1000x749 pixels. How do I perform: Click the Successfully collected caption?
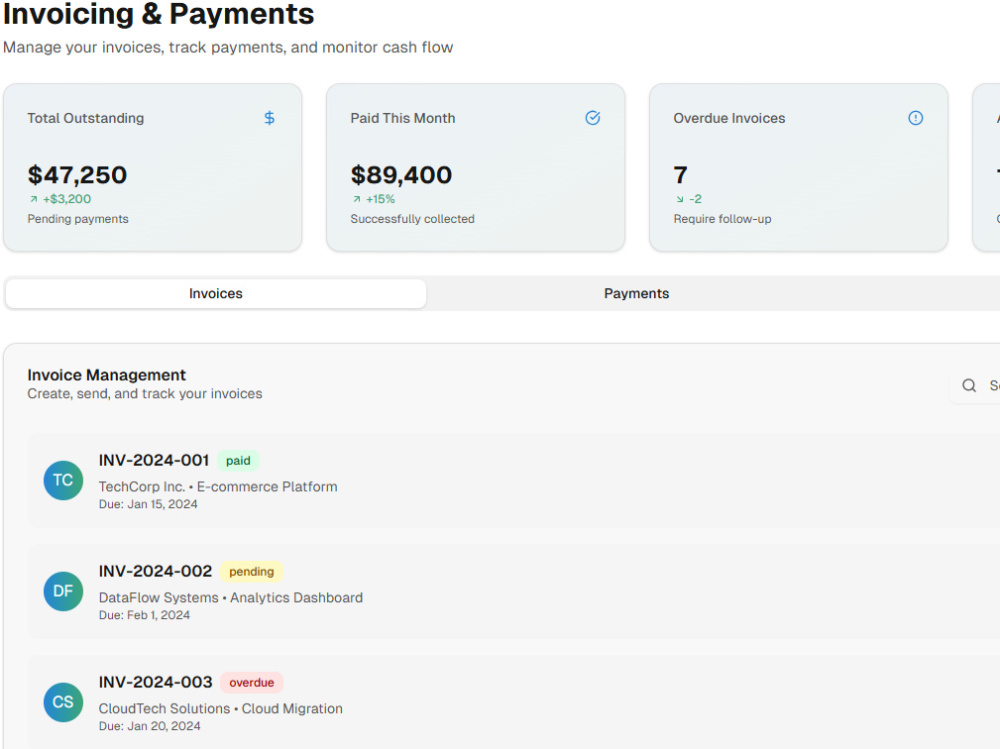click(x=412, y=219)
